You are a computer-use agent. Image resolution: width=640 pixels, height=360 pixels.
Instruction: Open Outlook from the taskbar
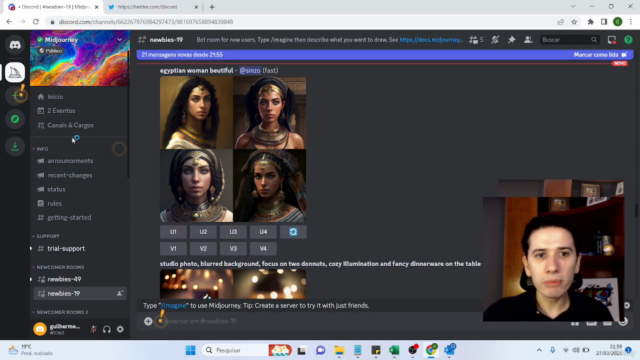tap(449, 350)
